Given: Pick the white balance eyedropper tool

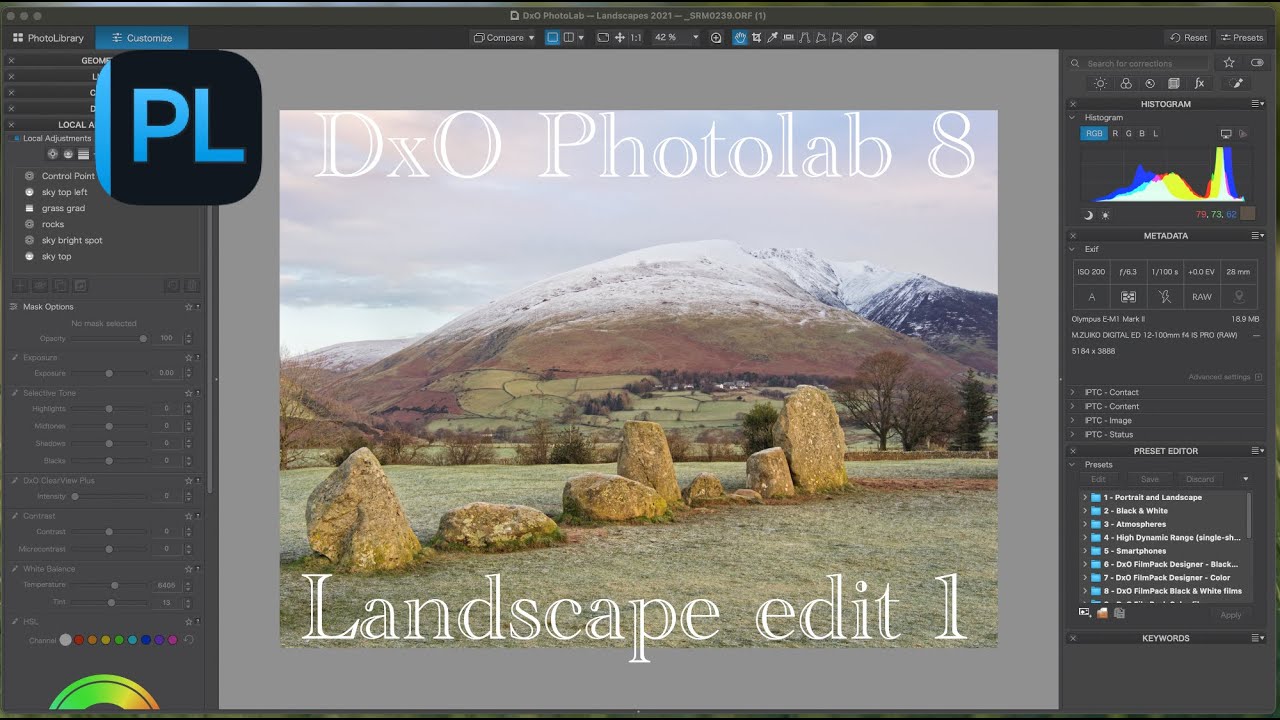Looking at the screenshot, I should 773,37.
